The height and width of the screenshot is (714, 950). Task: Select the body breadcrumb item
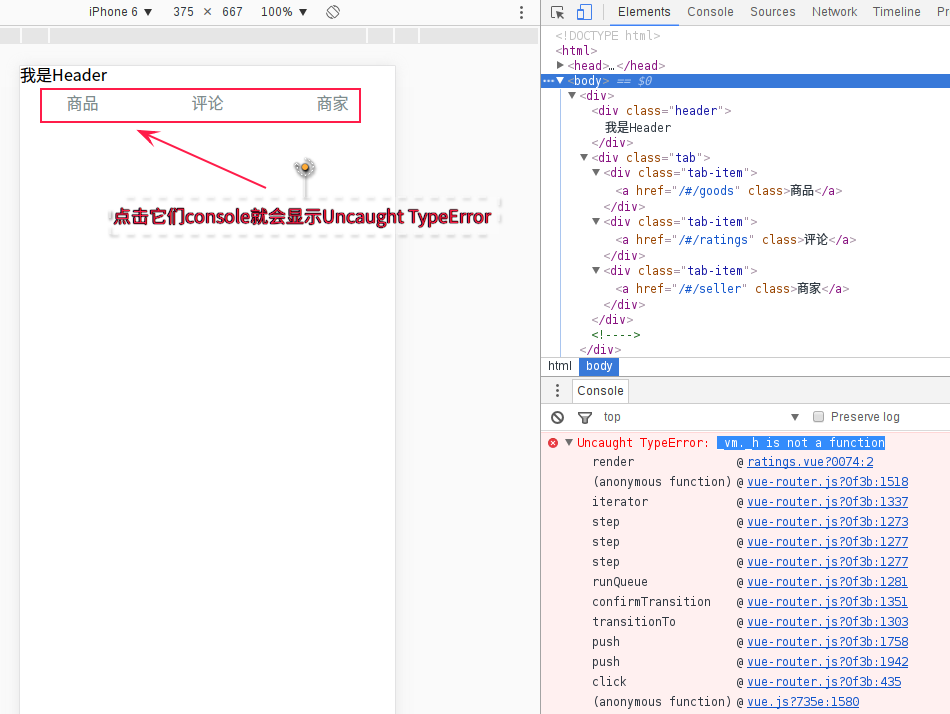(x=599, y=366)
